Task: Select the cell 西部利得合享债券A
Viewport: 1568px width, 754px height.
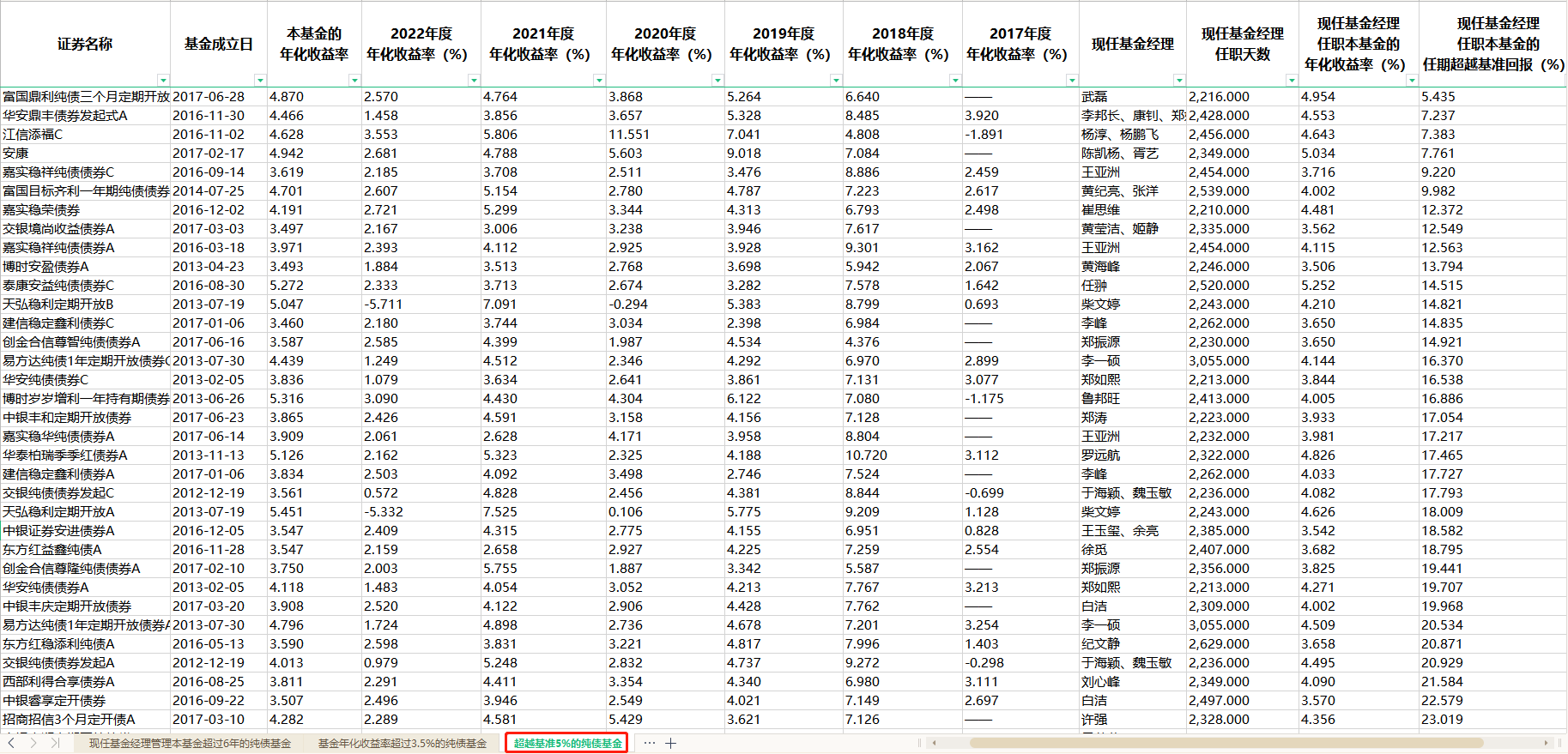Action: [x=85, y=682]
